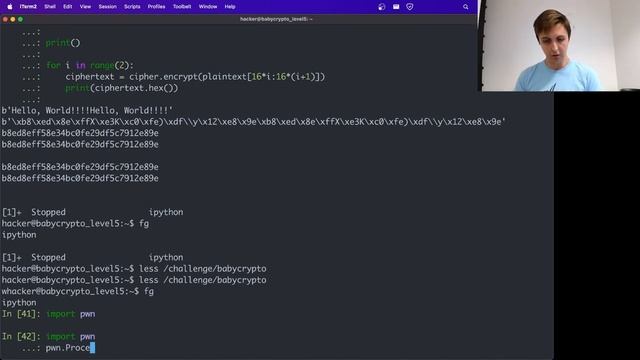Viewport: 640px width, 360px height.
Task: Click the b'\xb8\xed ciphertext bytes output line
Action: click(253, 122)
